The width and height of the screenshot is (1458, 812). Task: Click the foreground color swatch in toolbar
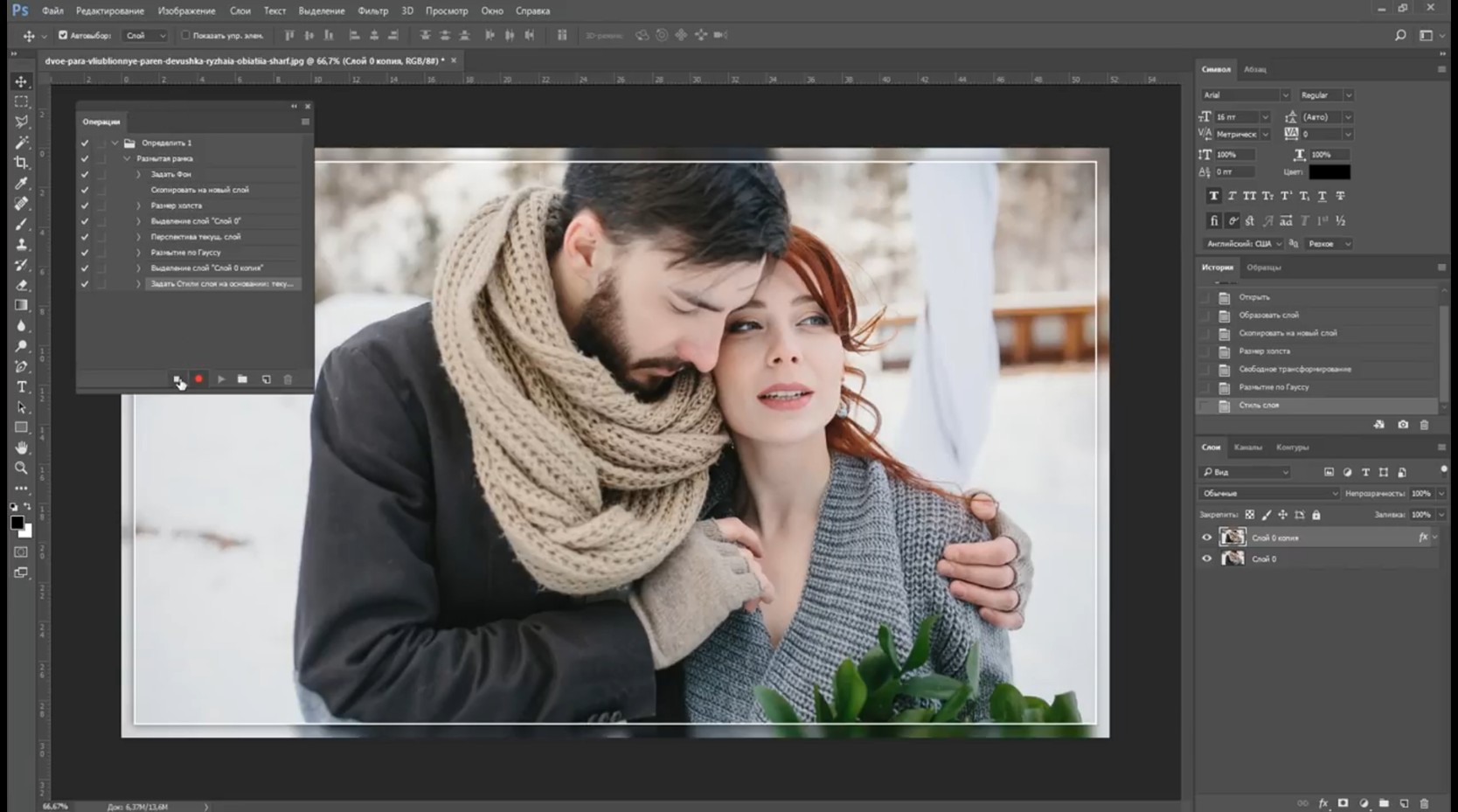pyautogui.click(x=17, y=523)
